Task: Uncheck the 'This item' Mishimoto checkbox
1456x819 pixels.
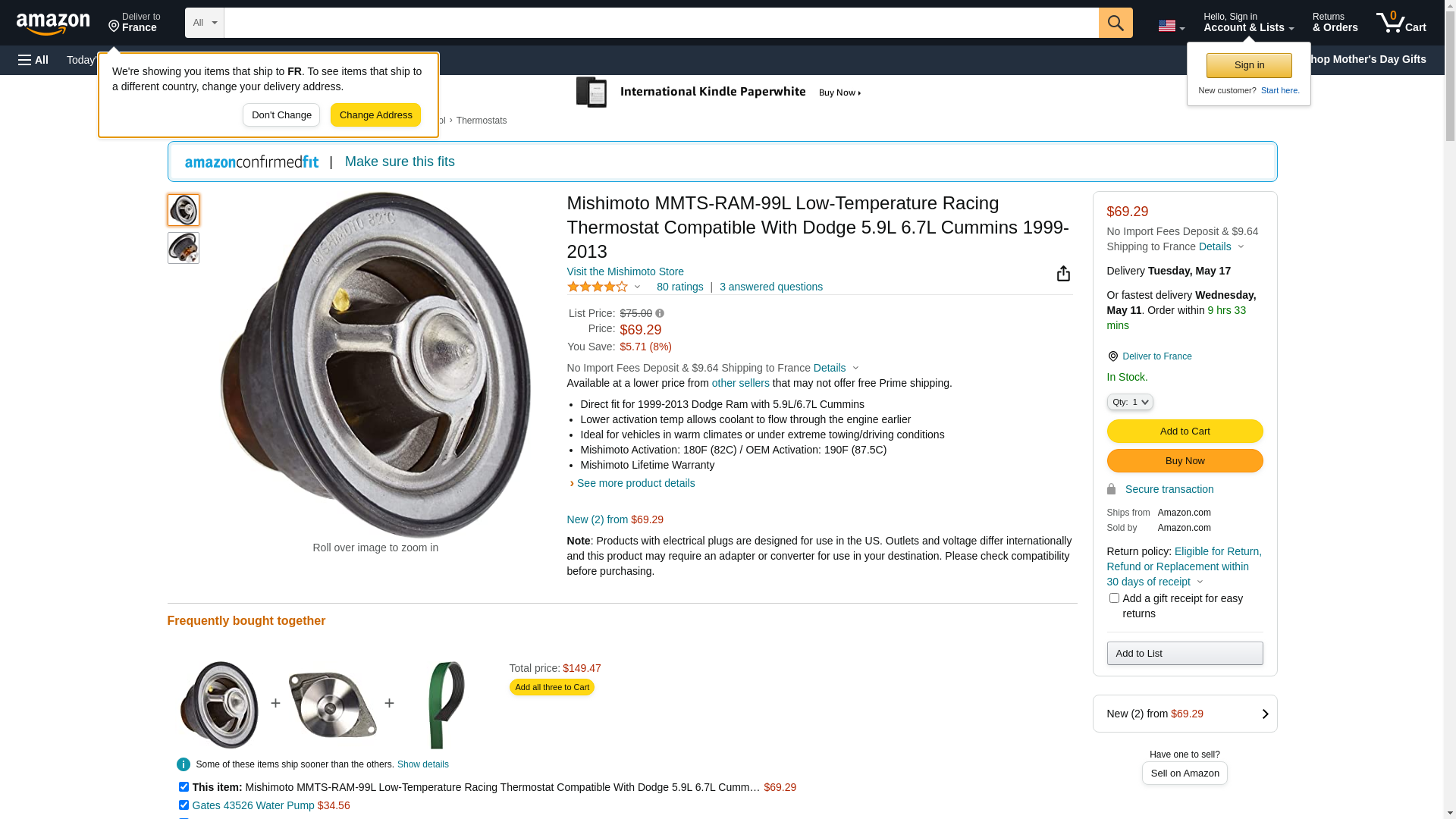Action: click(x=184, y=787)
